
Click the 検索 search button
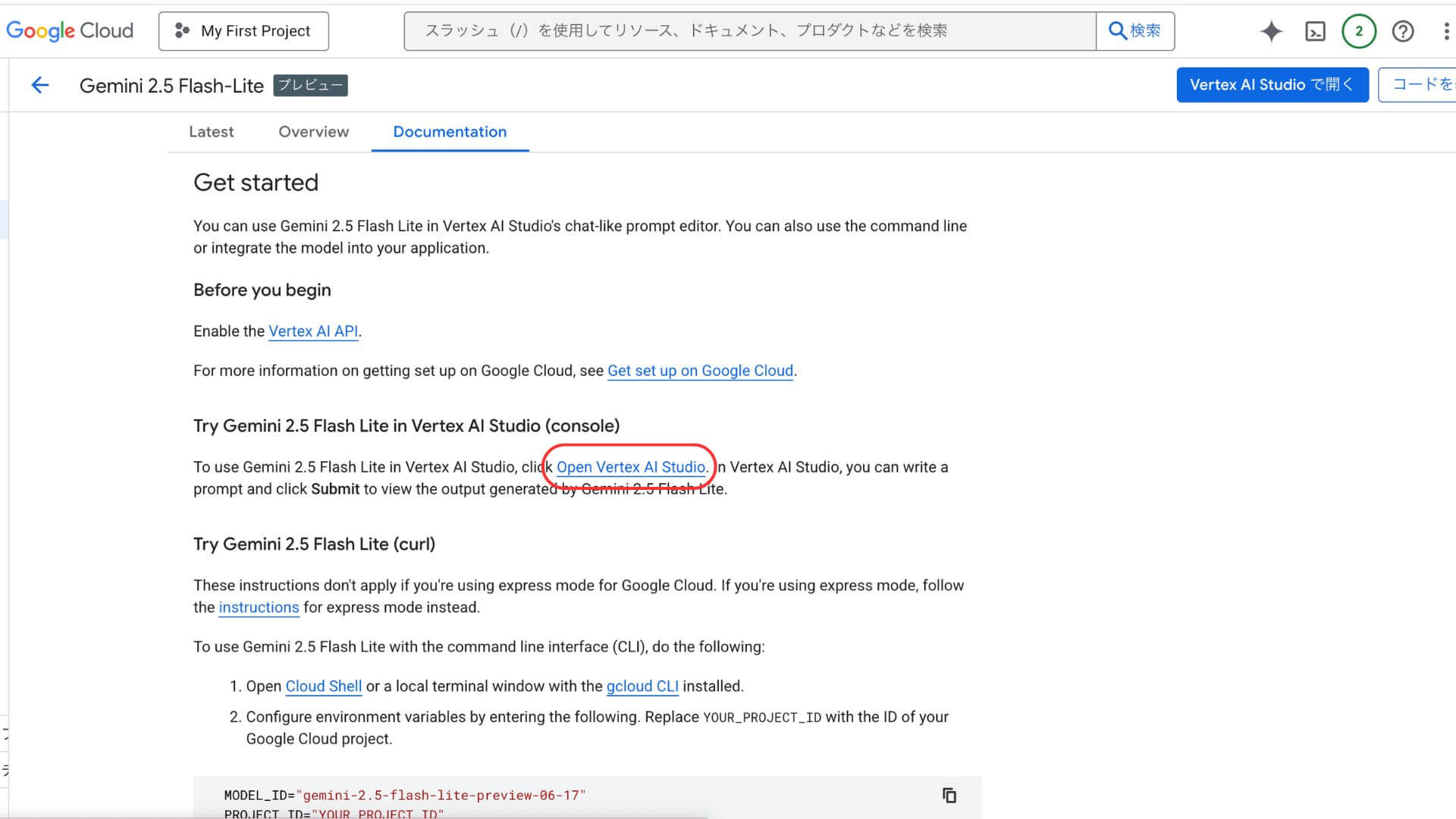(x=1135, y=31)
